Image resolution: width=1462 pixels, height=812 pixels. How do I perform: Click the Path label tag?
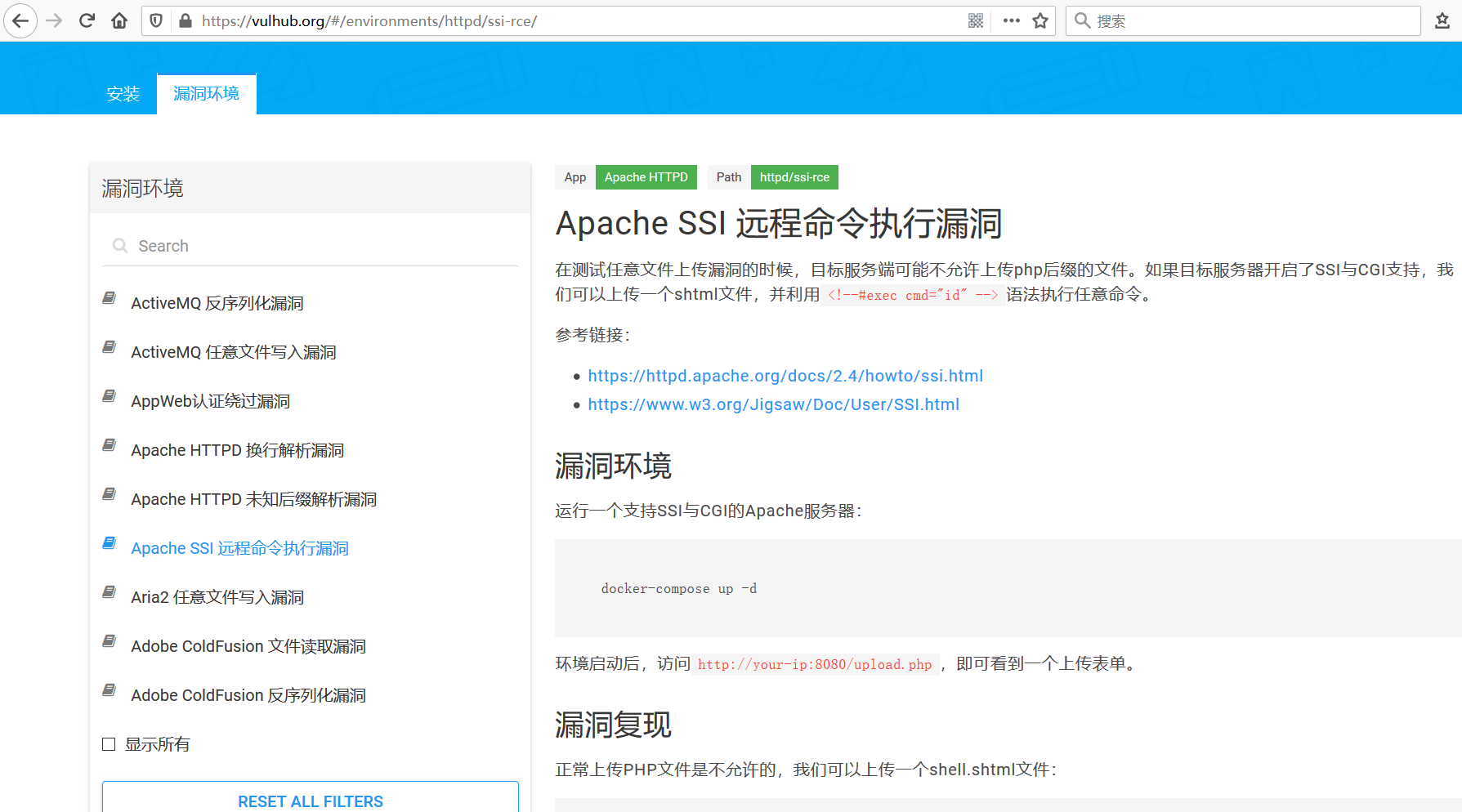pos(729,177)
